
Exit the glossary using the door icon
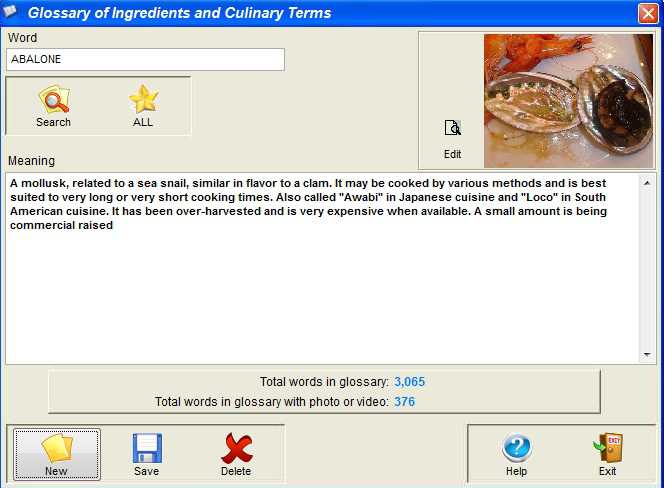coord(608,448)
